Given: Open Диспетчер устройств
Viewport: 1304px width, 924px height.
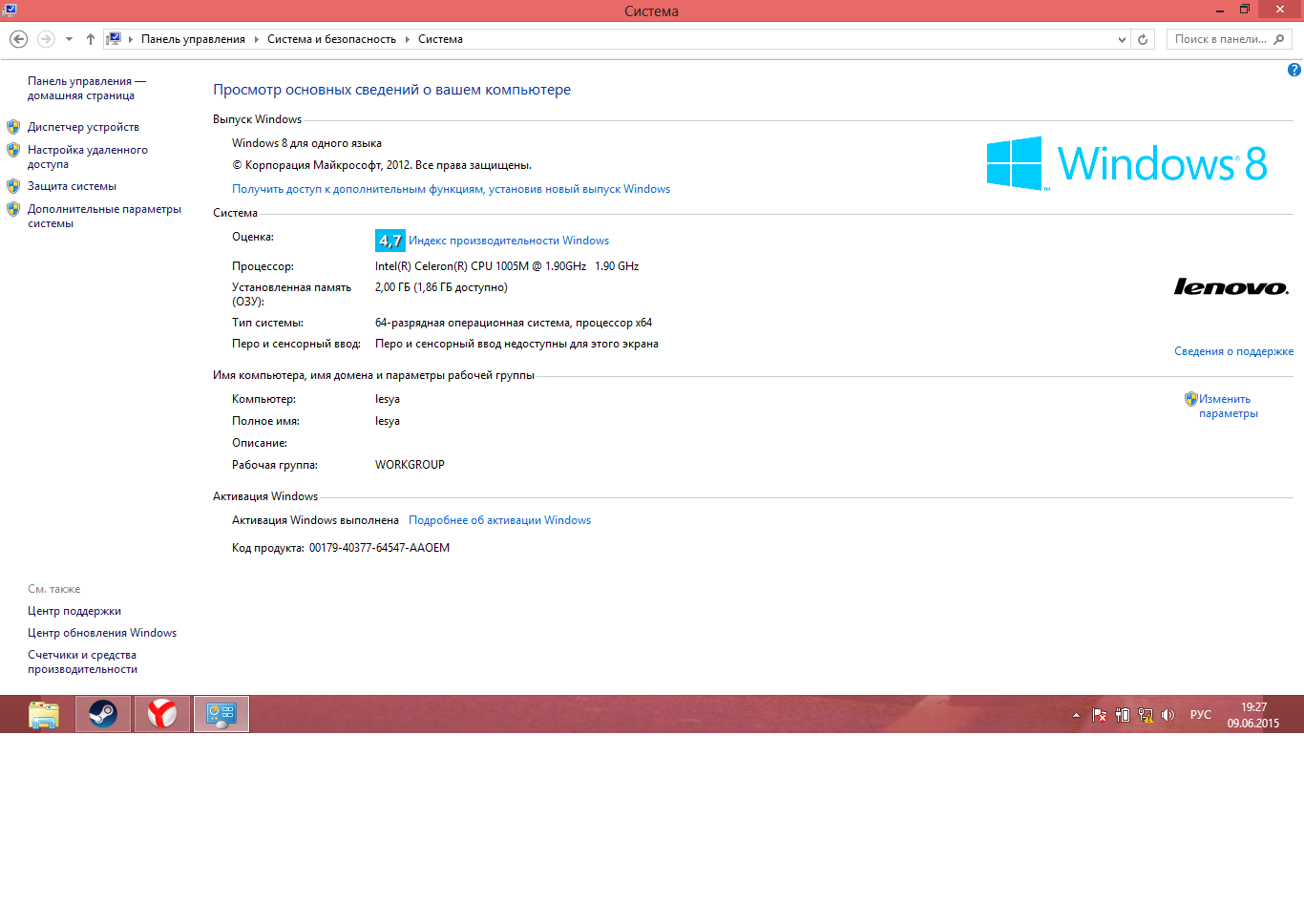Looking at the screenshot, I should [x=83, y=127].
